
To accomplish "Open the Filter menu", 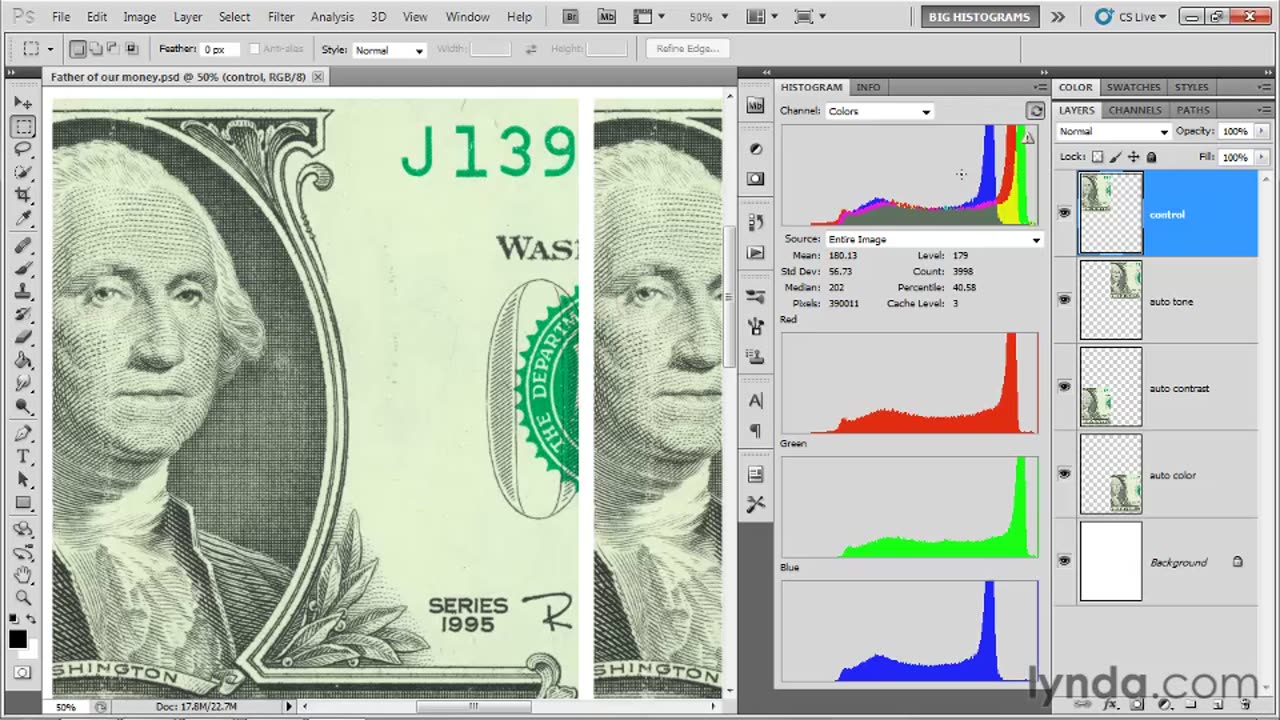I will (281, 17).
